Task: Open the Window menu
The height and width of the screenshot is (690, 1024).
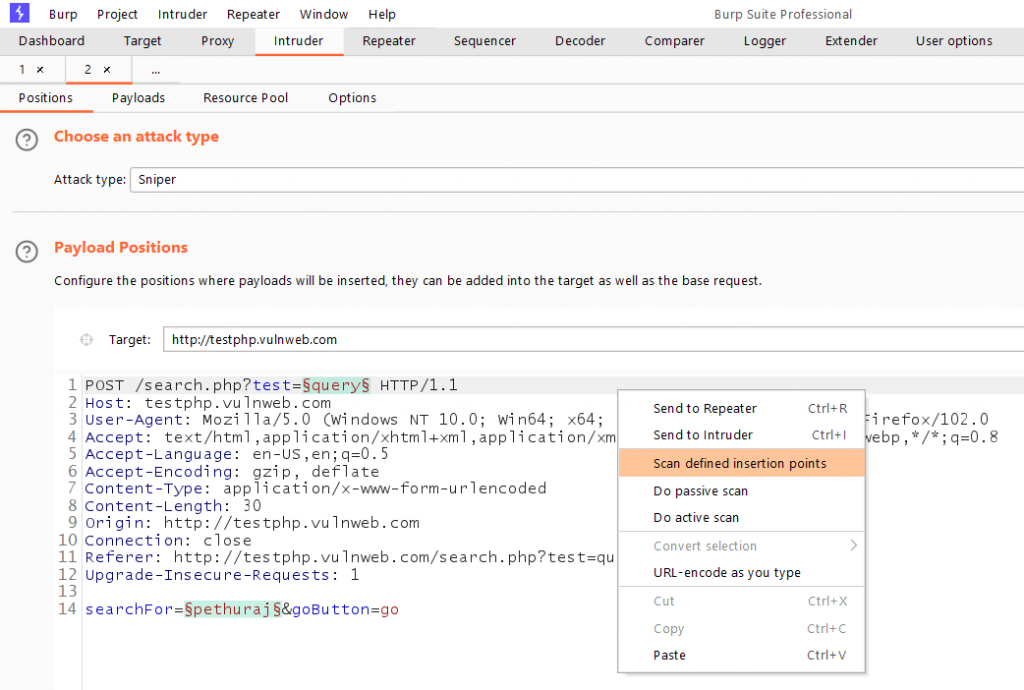Action: click(x=324, y=14)
